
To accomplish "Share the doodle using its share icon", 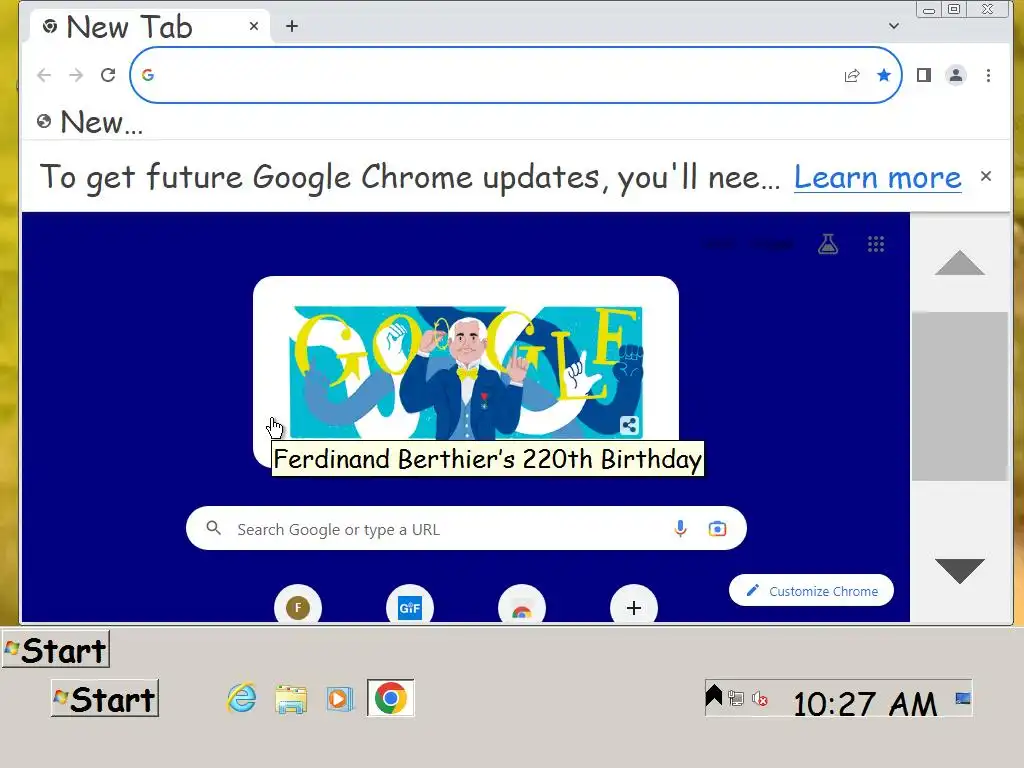I will 629,426.
